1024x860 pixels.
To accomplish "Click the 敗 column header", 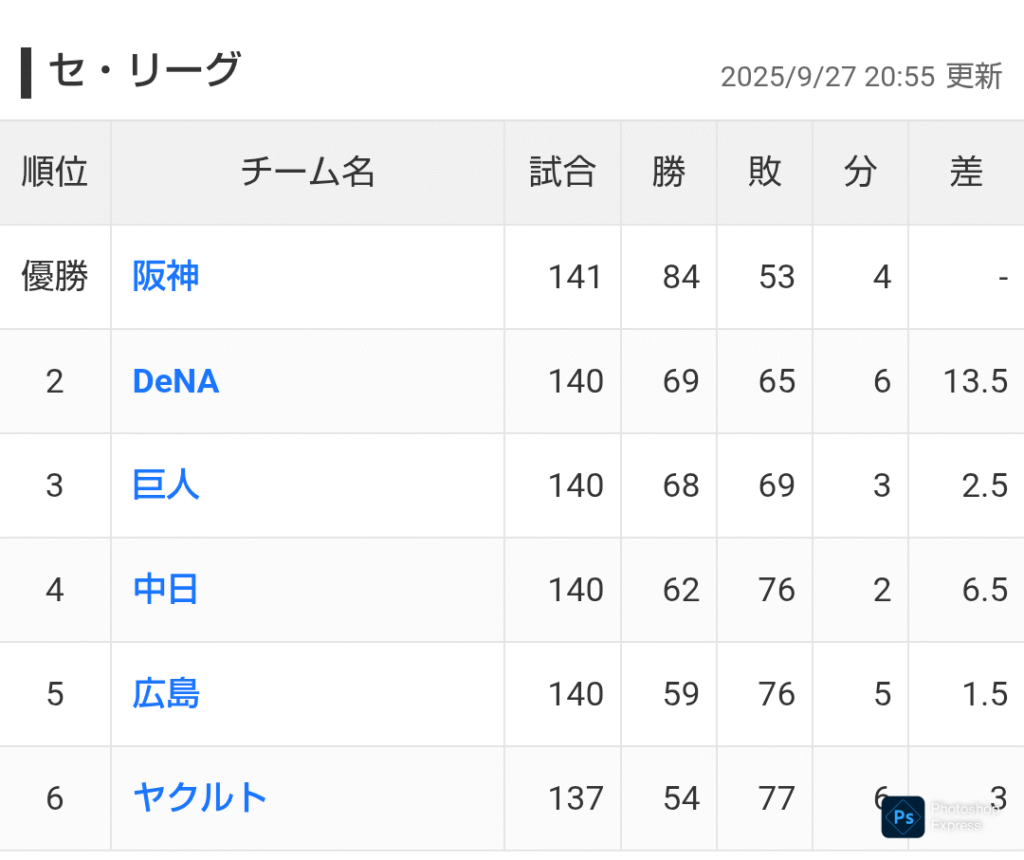I will 765,172.
